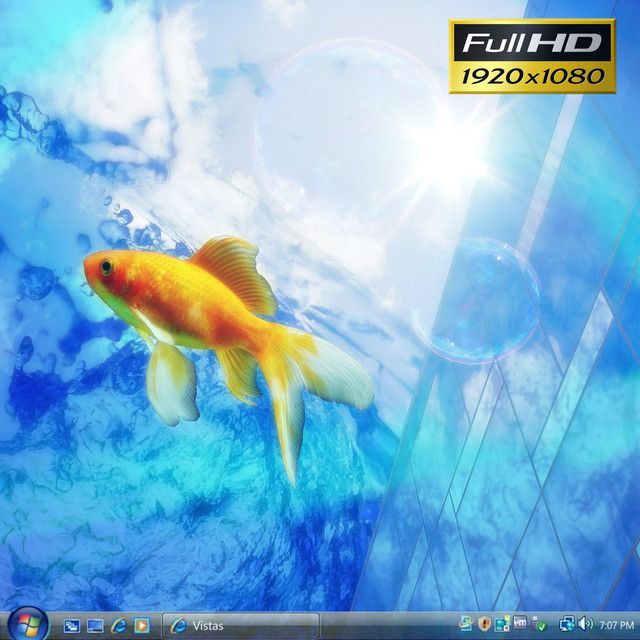Open the Windows Security alert shield icon
Screen dimensions: 640x640
[x=485, y=625]
